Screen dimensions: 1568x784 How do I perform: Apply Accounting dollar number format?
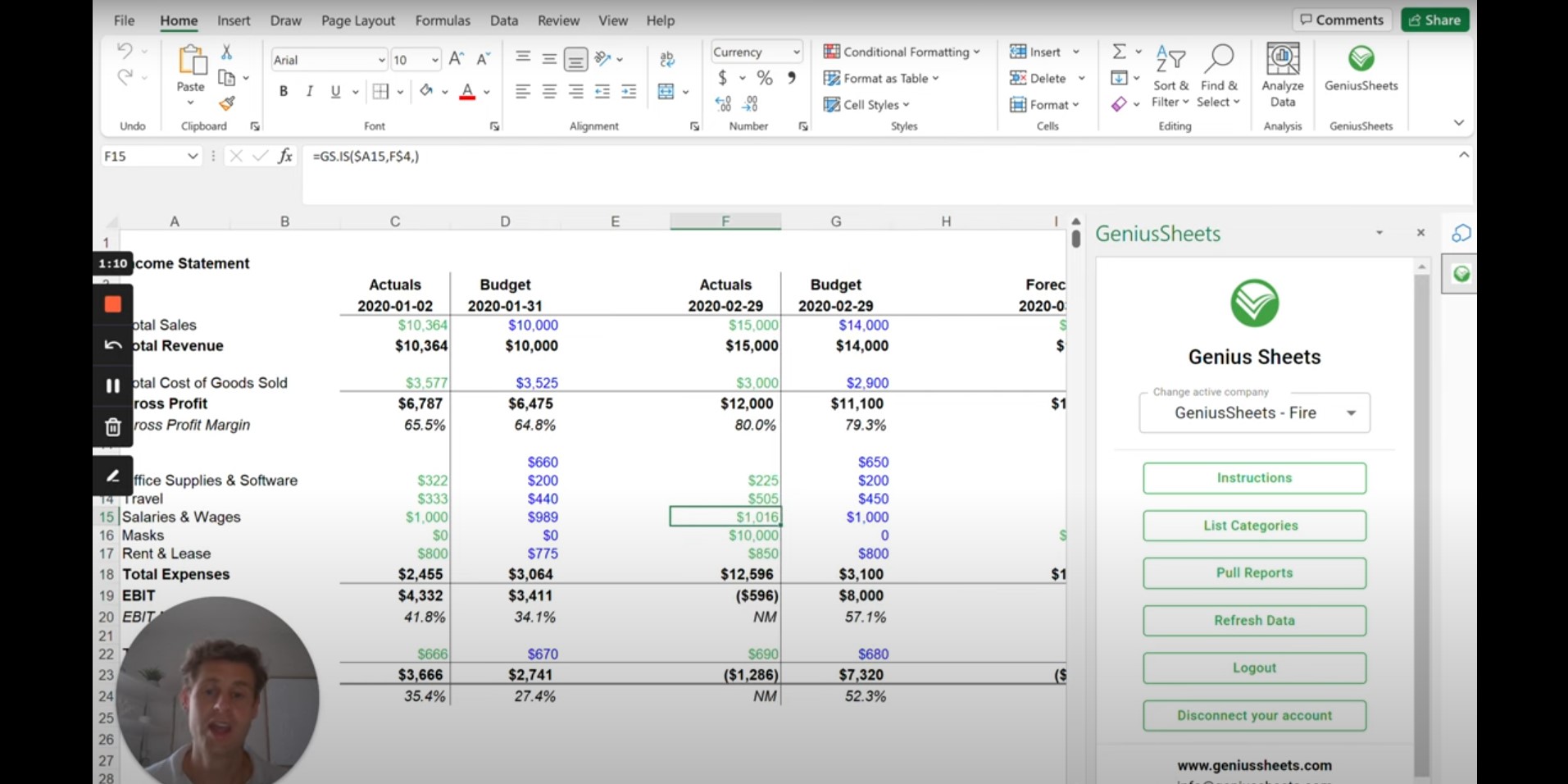pyautogui.click(x=722, y=78)
